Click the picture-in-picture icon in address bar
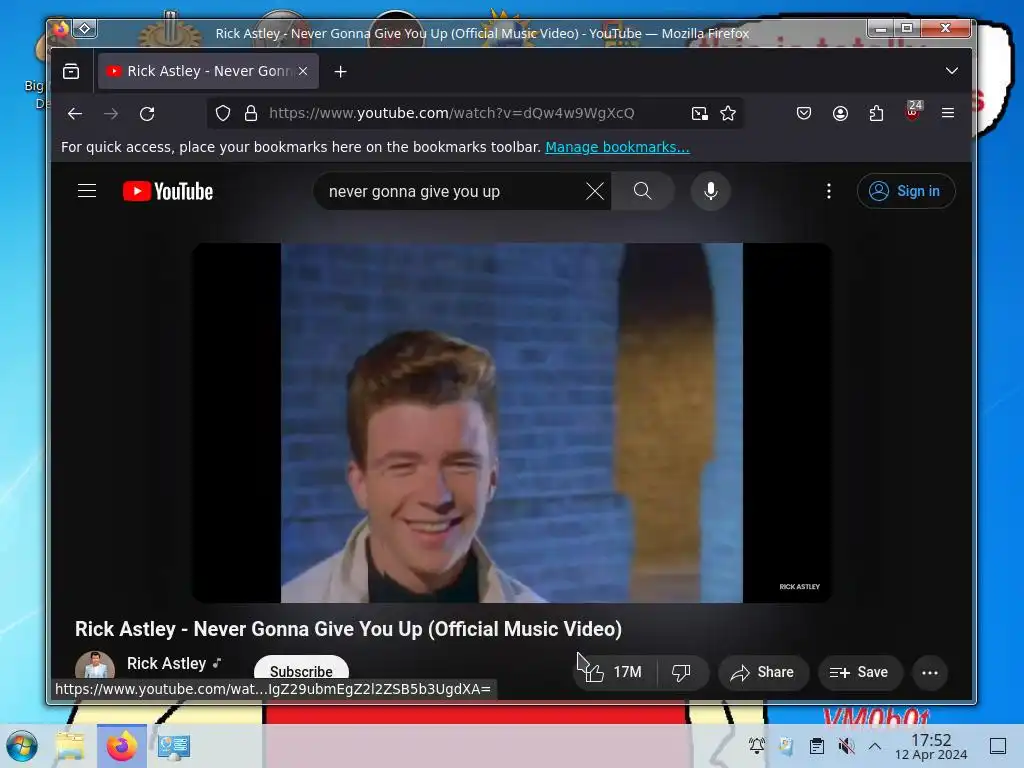The image size is (1024, 768). pos(699,114)
